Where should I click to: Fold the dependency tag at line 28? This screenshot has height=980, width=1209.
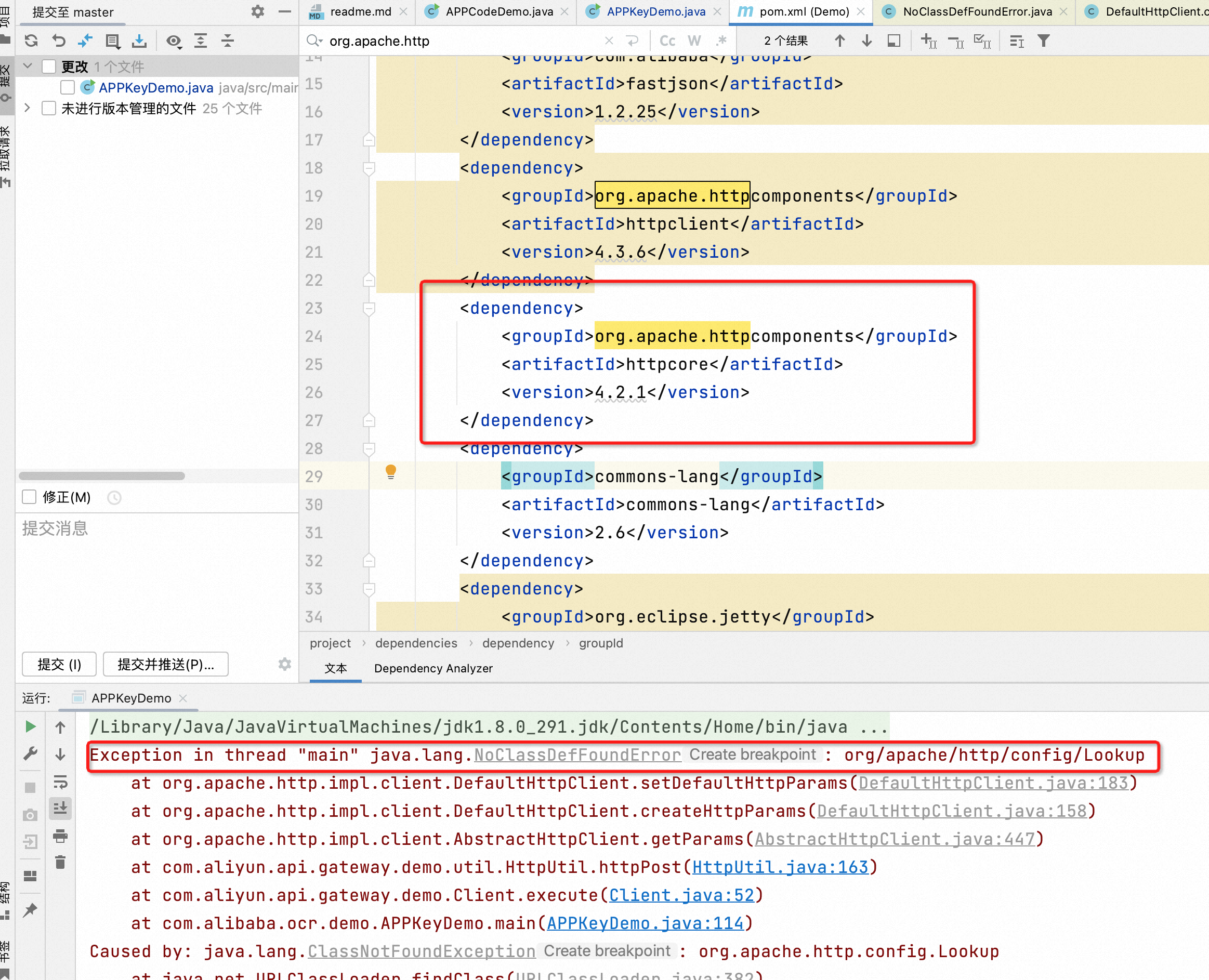[x=369, y=449]
